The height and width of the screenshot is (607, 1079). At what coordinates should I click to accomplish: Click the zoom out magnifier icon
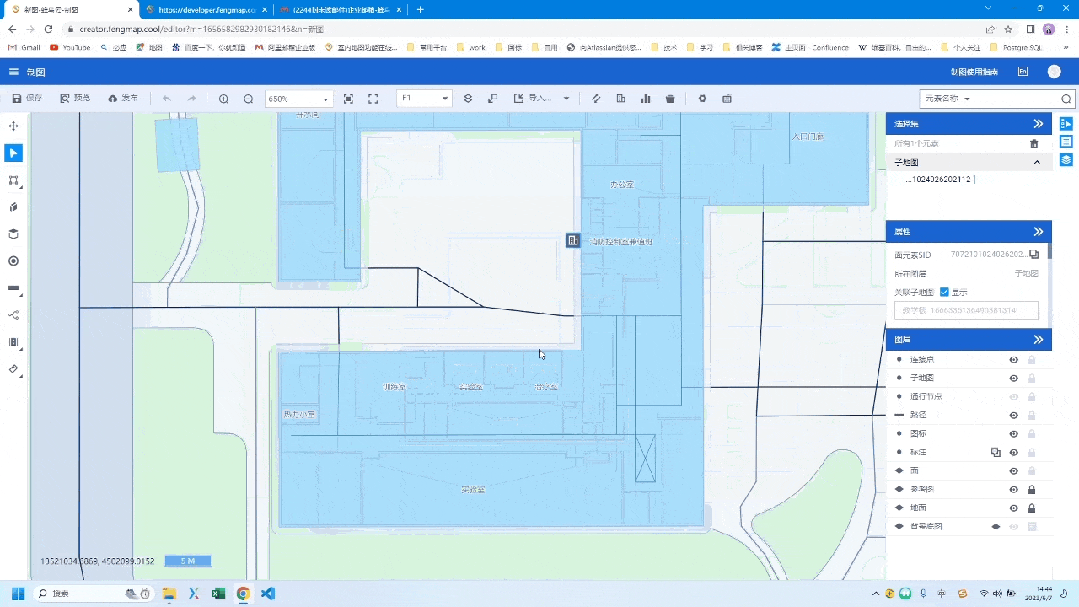[x=248, y=98]
